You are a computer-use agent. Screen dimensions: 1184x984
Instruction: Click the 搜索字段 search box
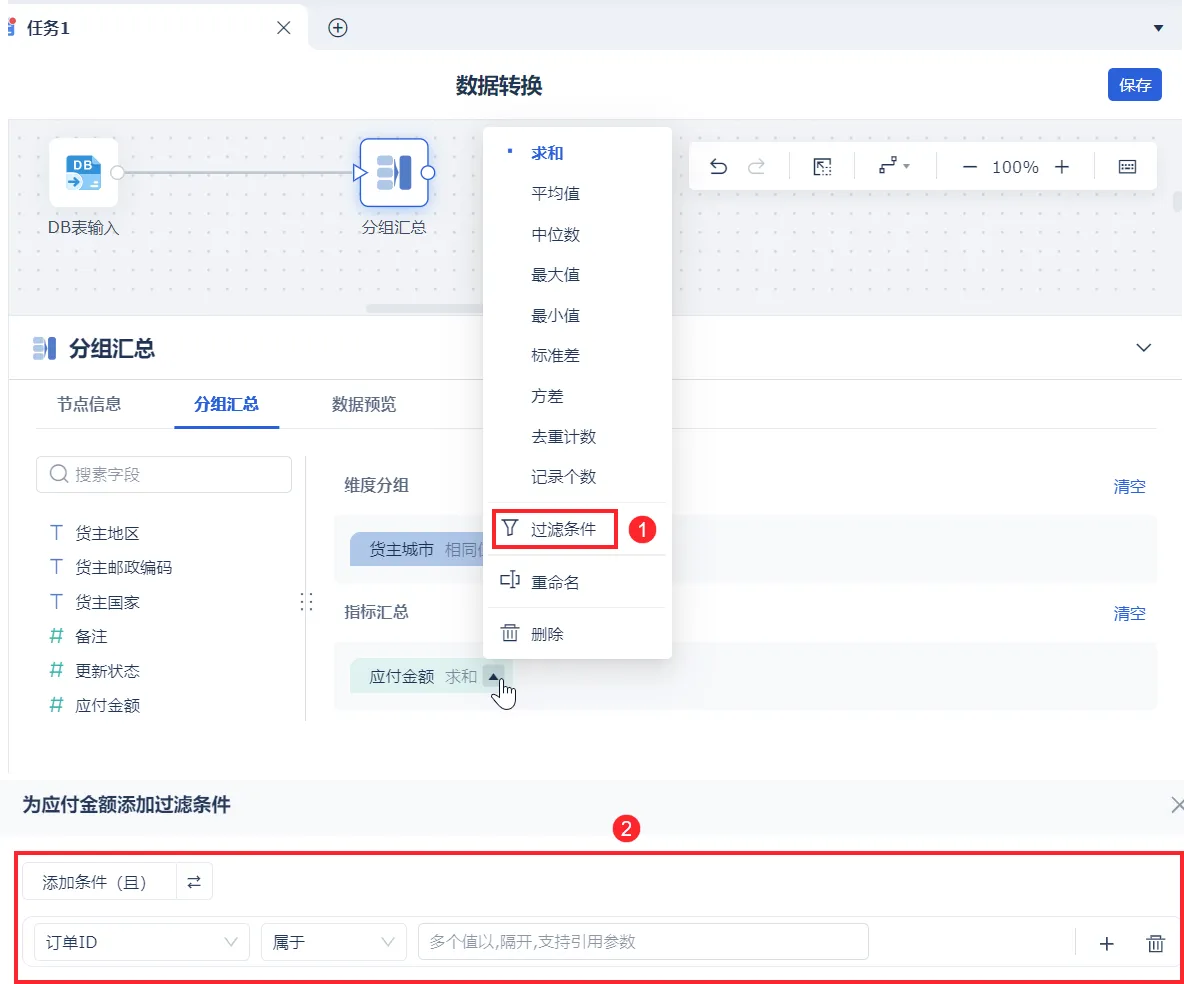tap(164, 474)
